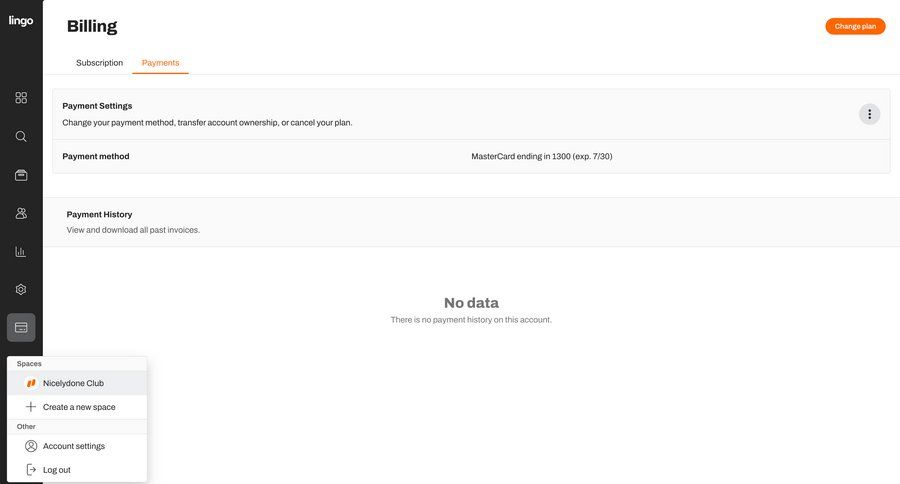This screenshot has width=900, height=484.
Task: Select the billing card icon in sidebar
Action: click(x=21, y=327)
